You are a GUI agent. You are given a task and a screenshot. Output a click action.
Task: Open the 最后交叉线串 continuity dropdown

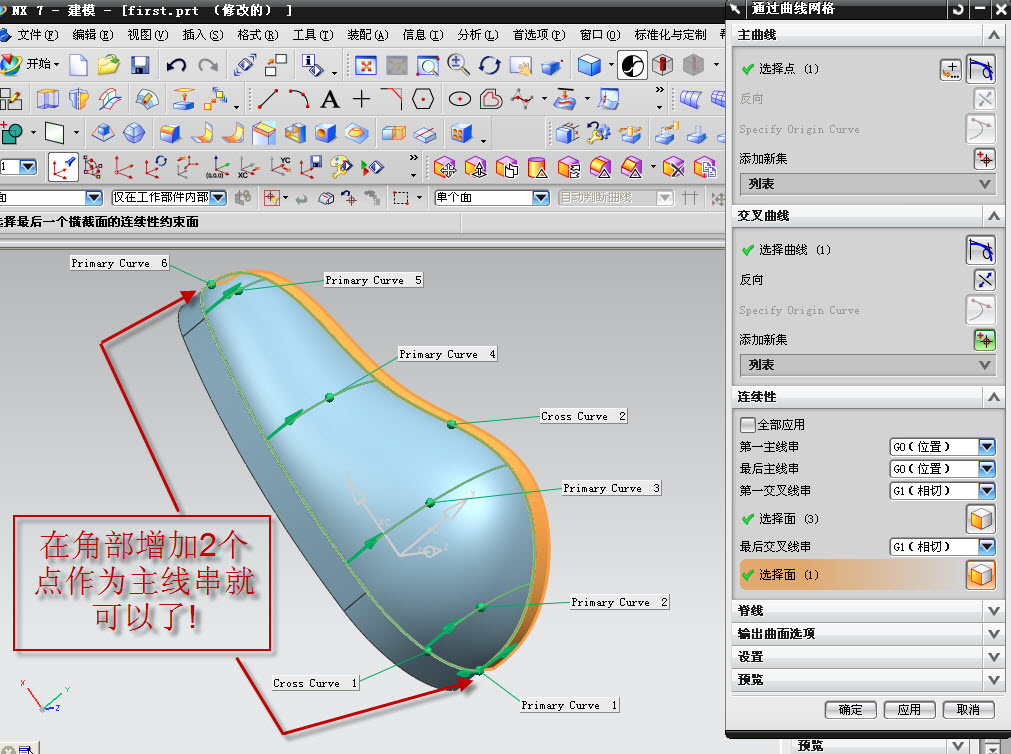pos(986,547)
